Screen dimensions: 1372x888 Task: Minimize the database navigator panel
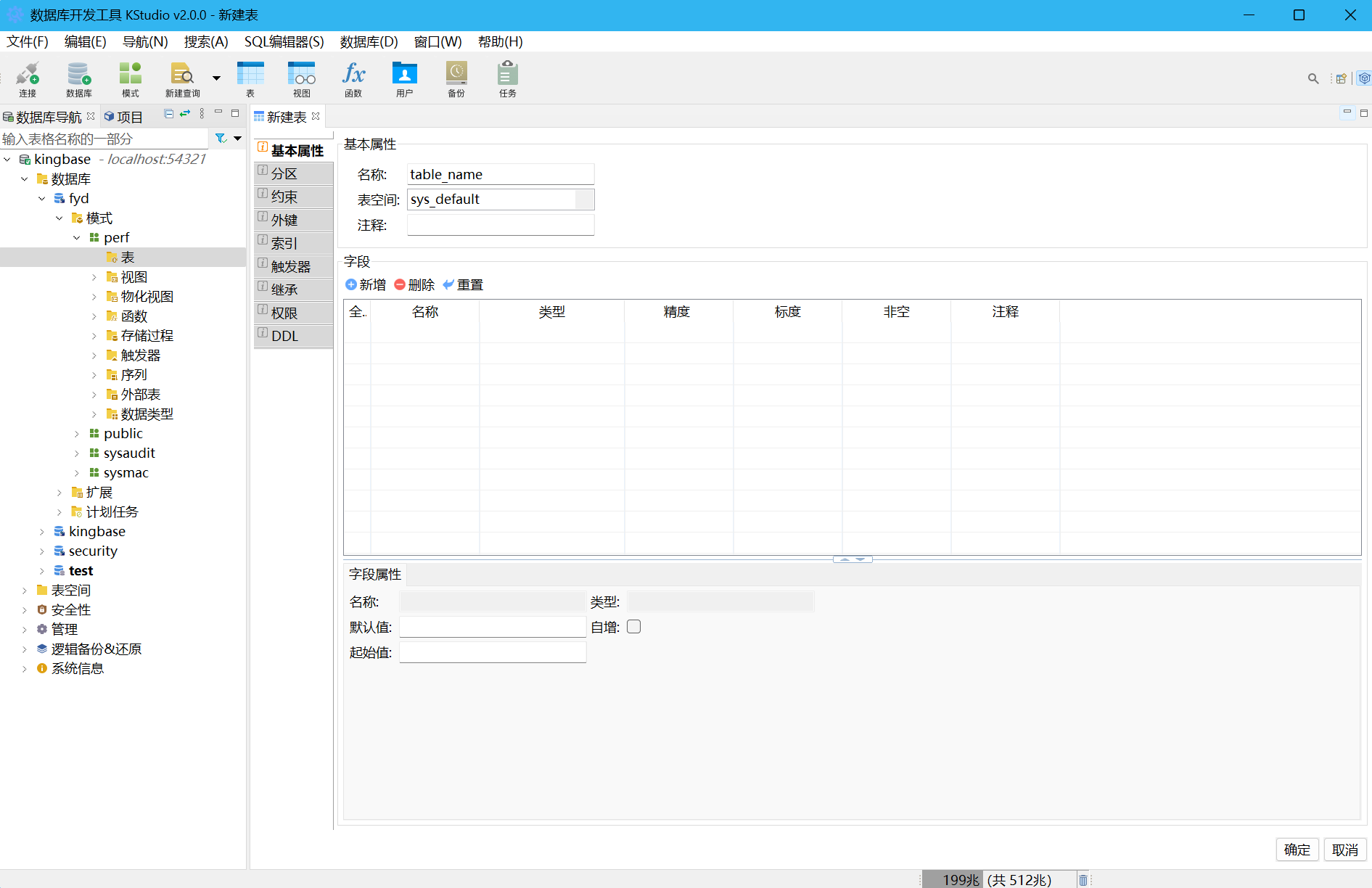click(218, 112)
